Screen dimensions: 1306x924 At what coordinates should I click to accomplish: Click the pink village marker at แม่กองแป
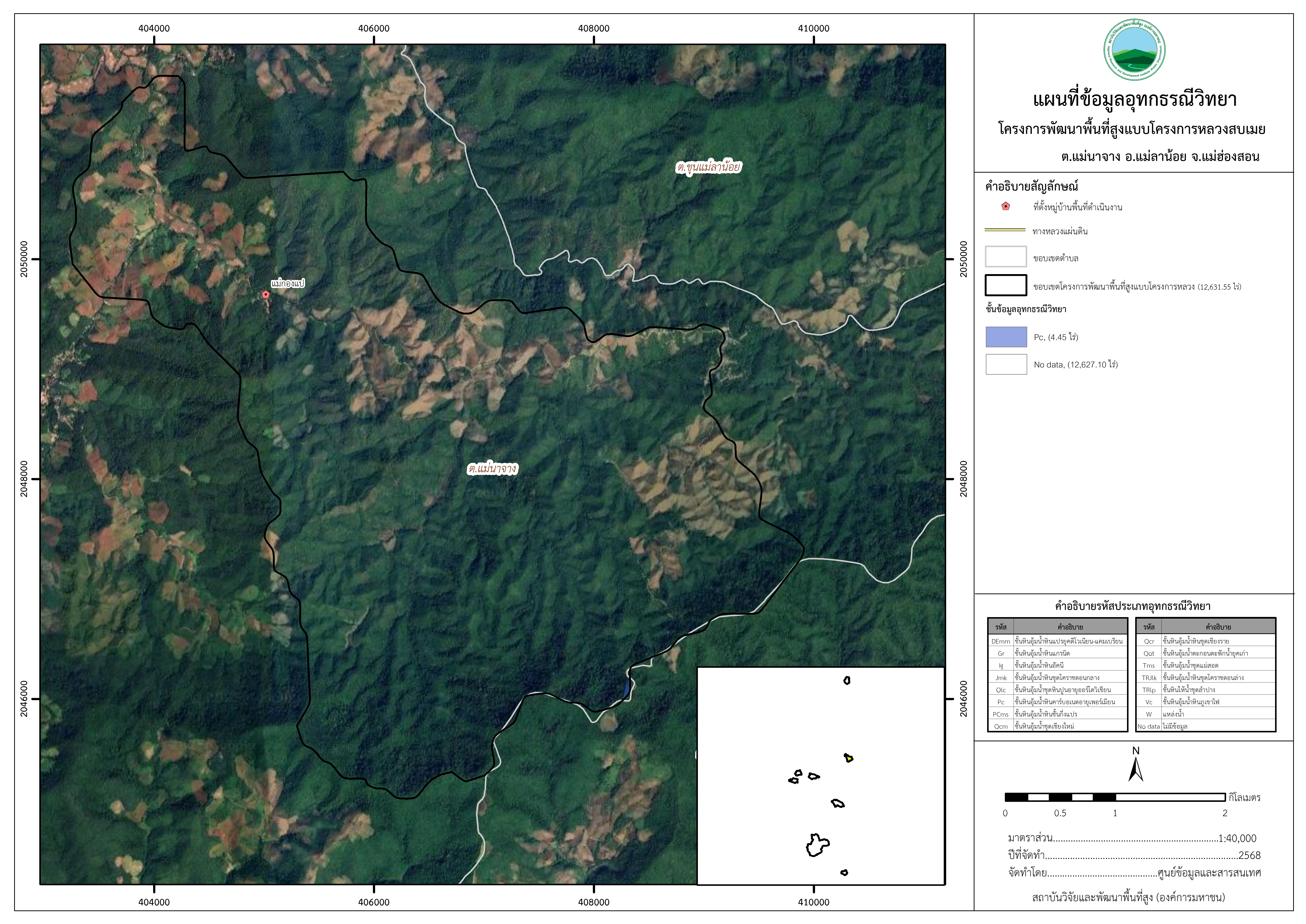[x=266, y=294]
